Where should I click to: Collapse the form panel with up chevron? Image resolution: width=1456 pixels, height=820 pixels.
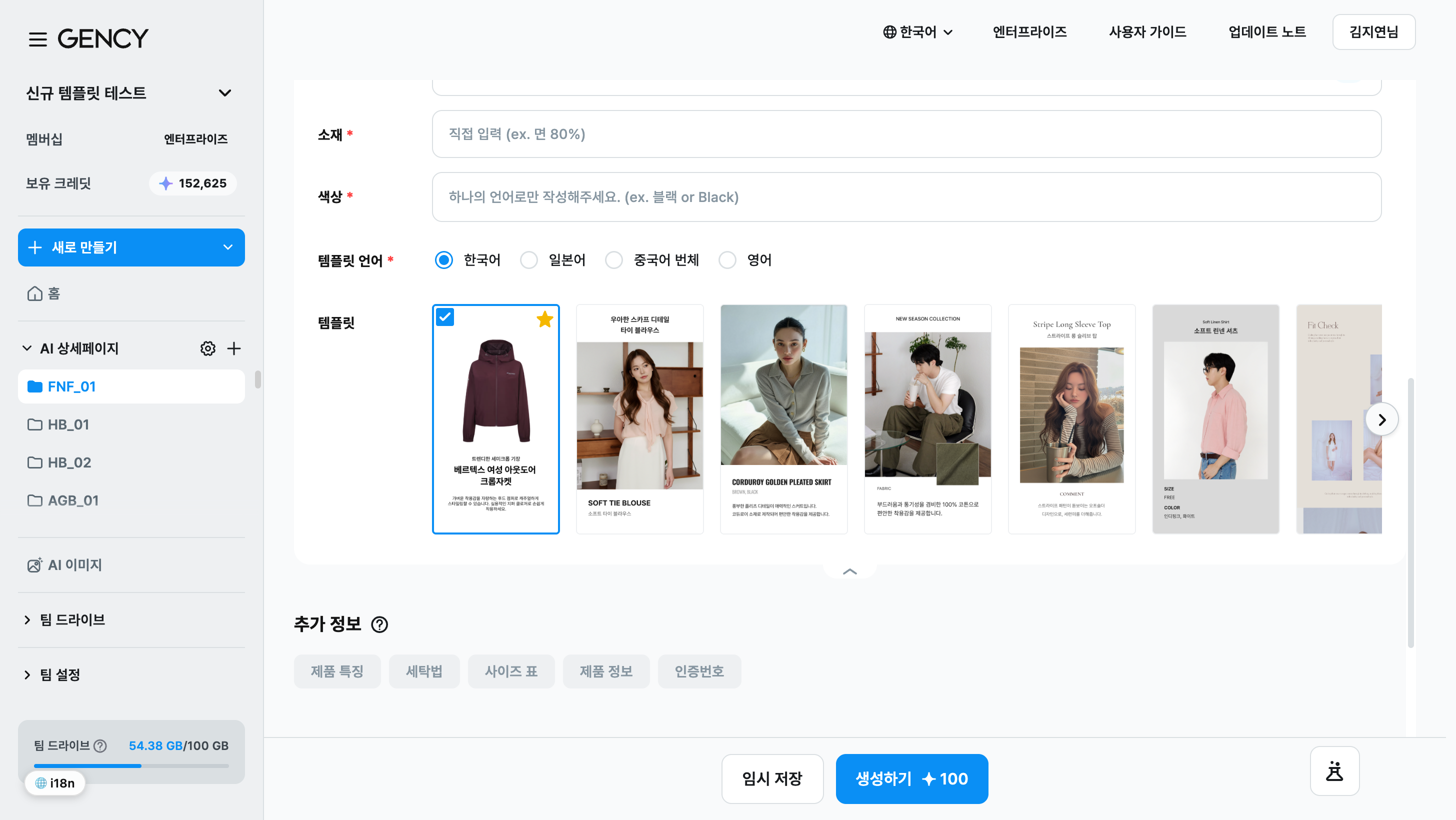[849, 571]
